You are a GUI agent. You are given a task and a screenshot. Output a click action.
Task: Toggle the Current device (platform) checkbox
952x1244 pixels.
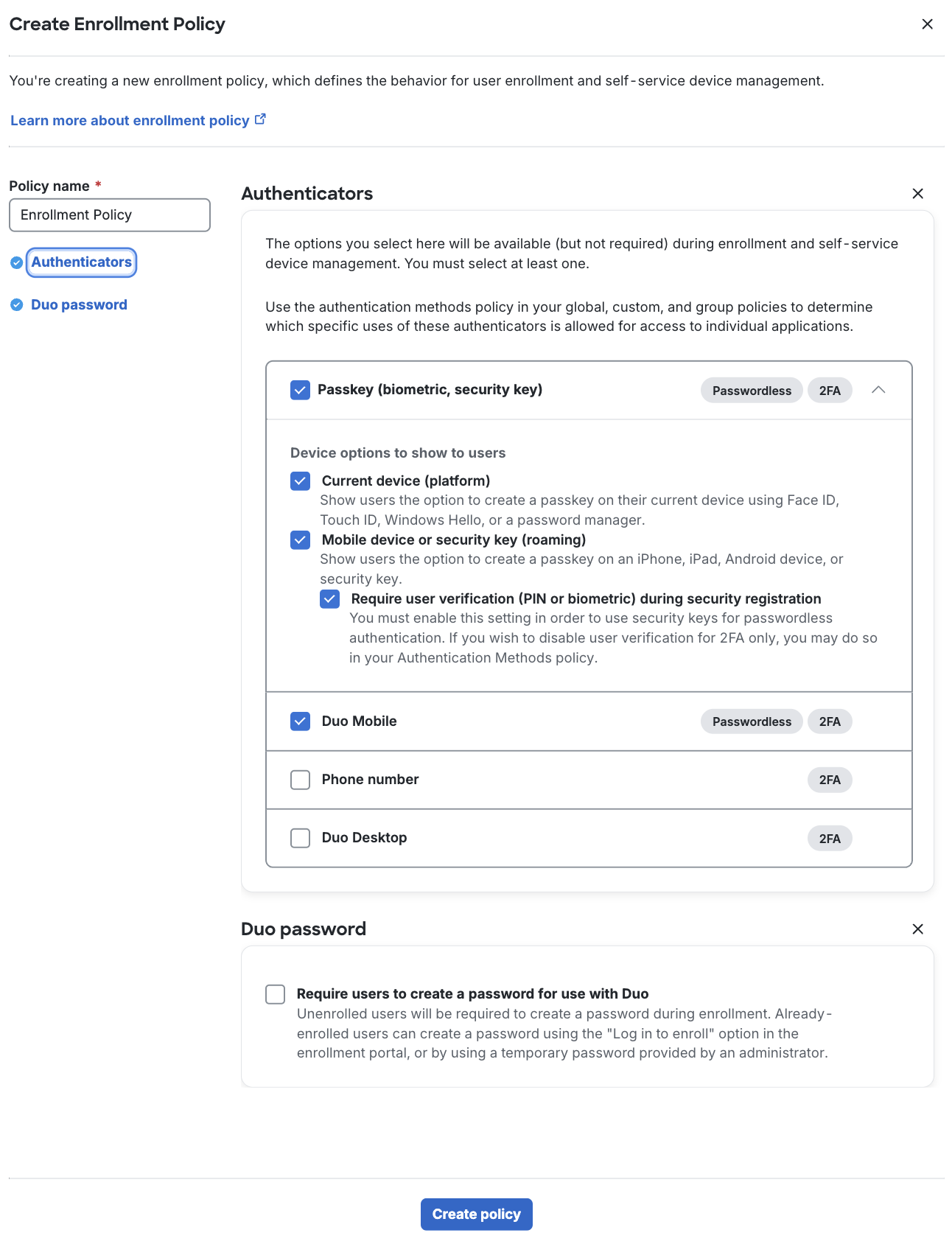[x=300, y=481]
